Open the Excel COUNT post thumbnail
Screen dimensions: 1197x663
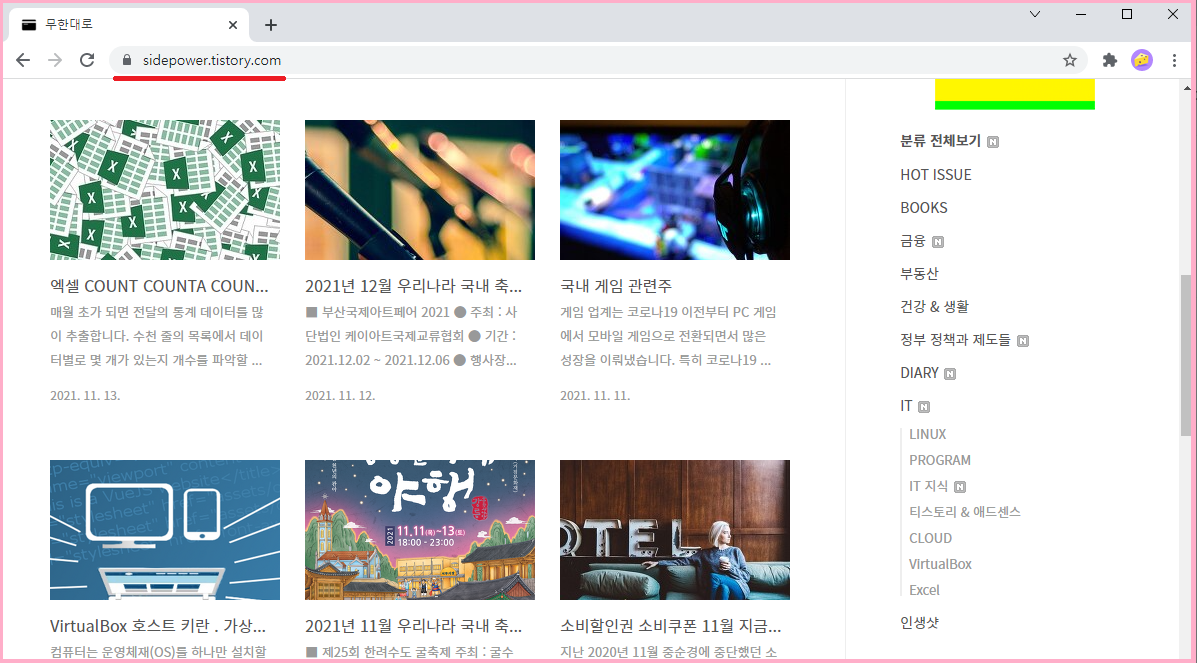(x=165, y=189)
